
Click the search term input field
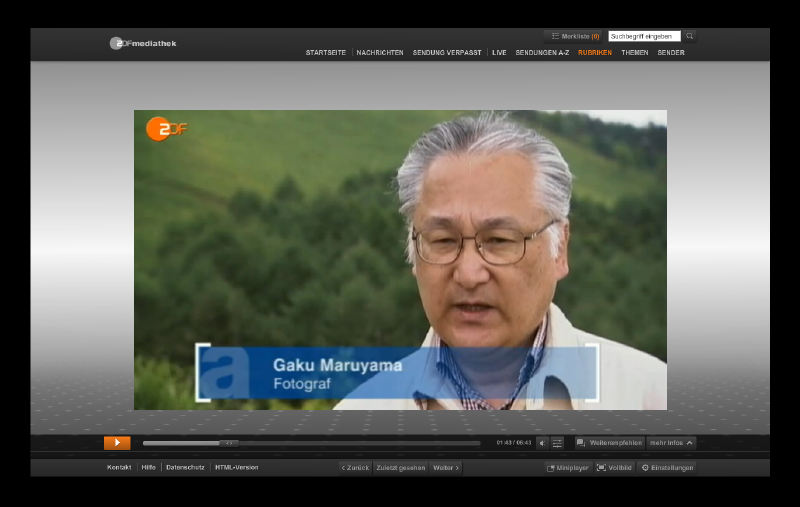click(x=643, y=36)
